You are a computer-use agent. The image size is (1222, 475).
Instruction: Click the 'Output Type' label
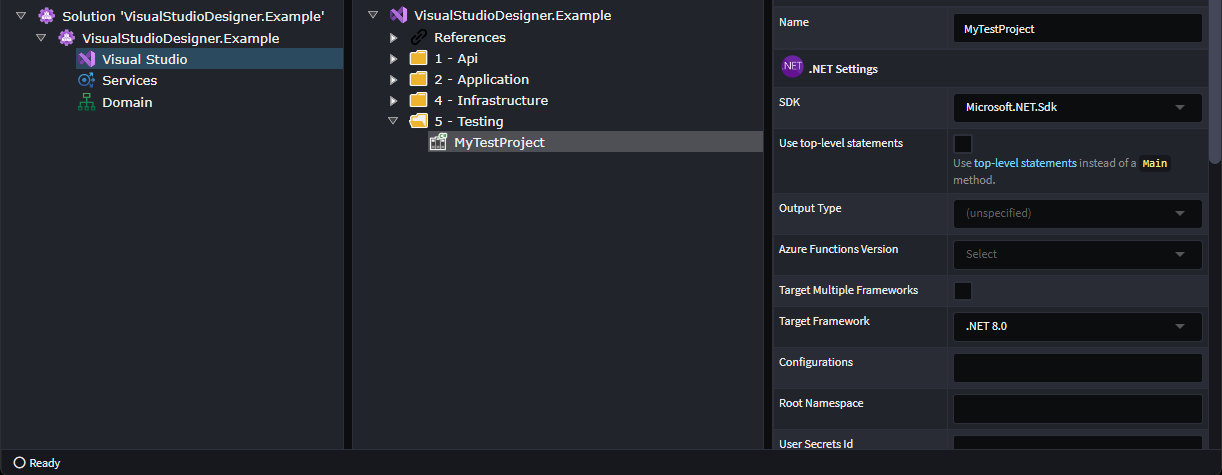click(x=810, y=208)
